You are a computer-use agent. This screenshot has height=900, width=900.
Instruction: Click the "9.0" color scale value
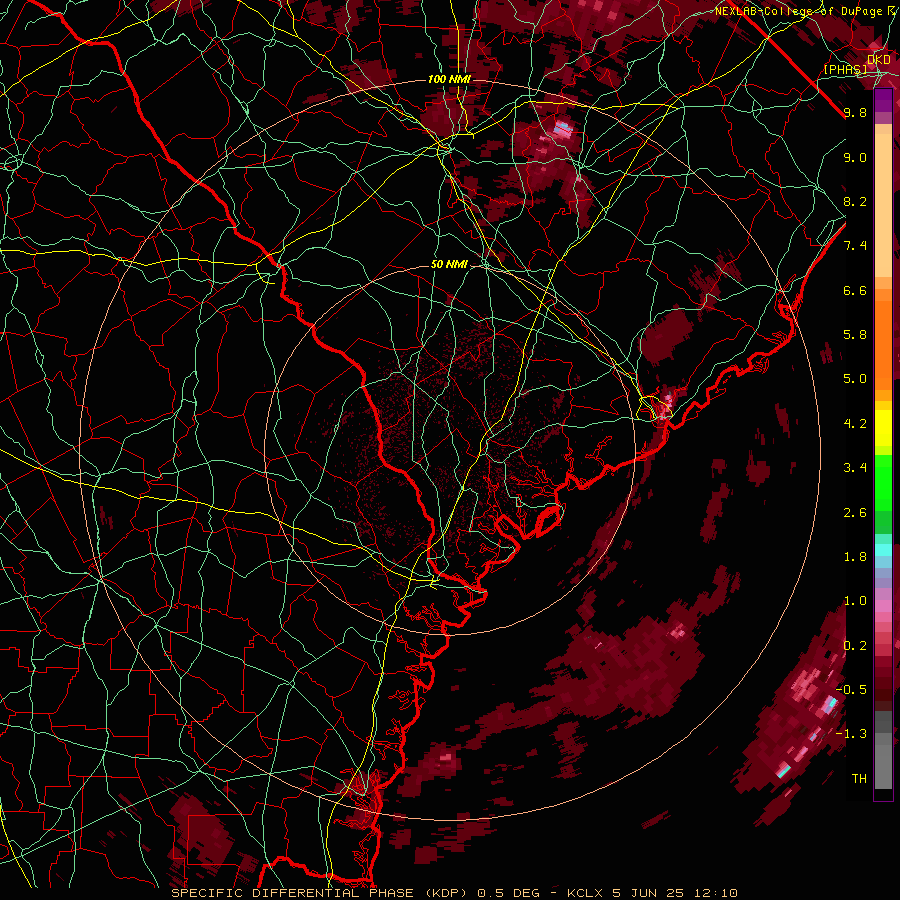[855, 158]
